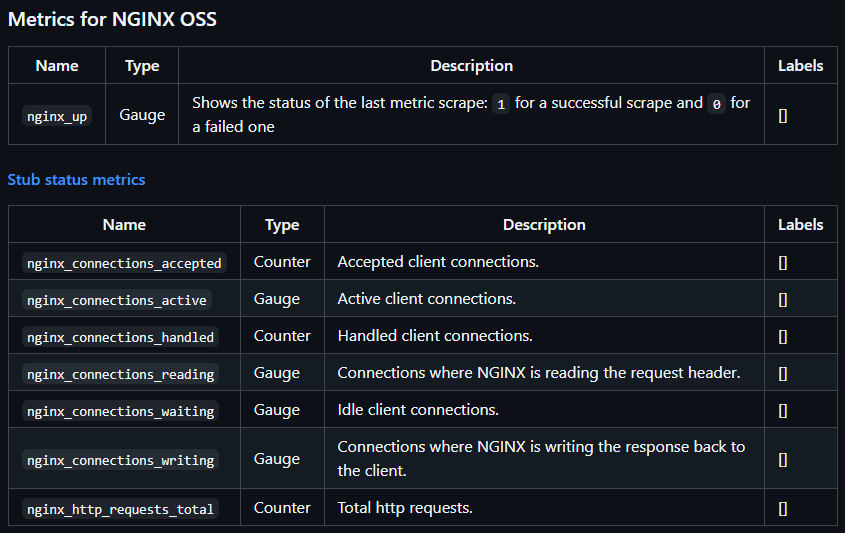Click the nginx_up metric name
The width and height of the screenshot is (845, 533).
[57, 116]
